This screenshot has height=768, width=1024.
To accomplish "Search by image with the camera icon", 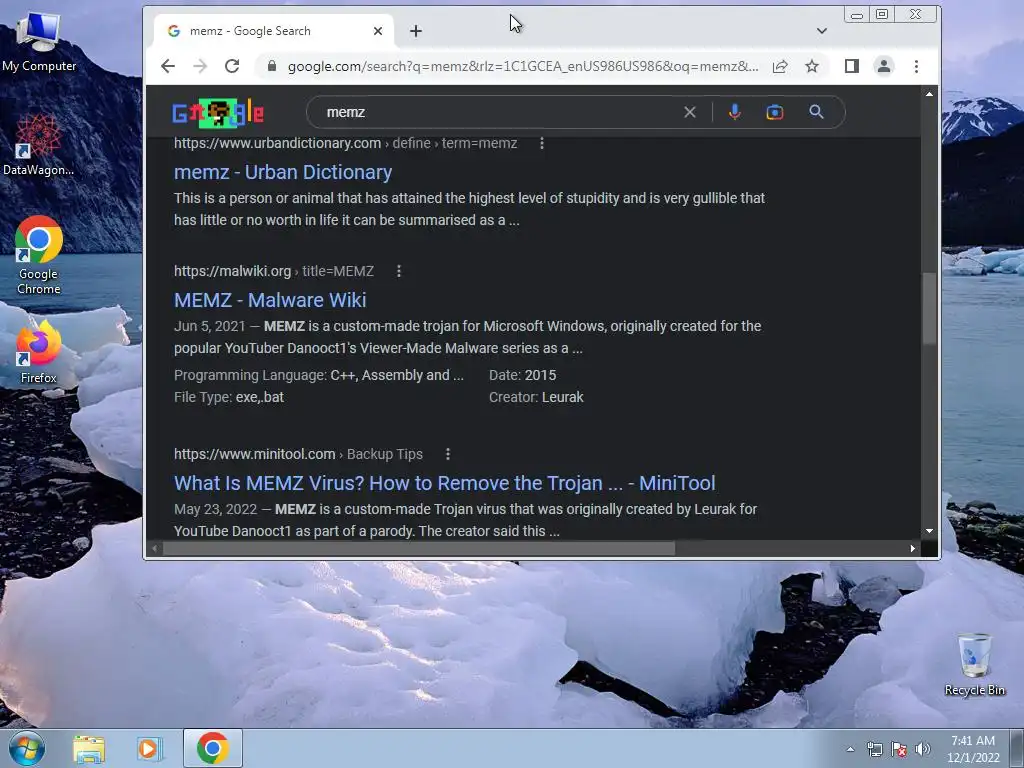I will tap(775, 112).
